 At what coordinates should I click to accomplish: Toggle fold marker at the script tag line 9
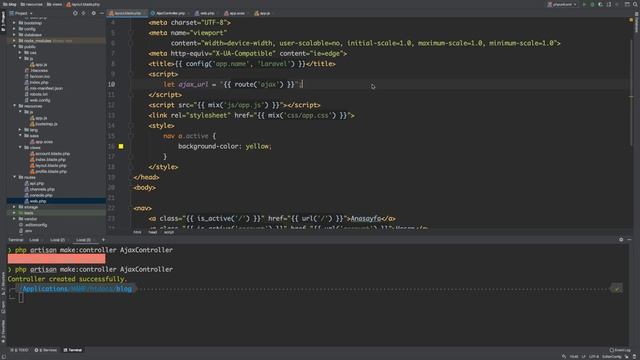[x=131, y=74]
